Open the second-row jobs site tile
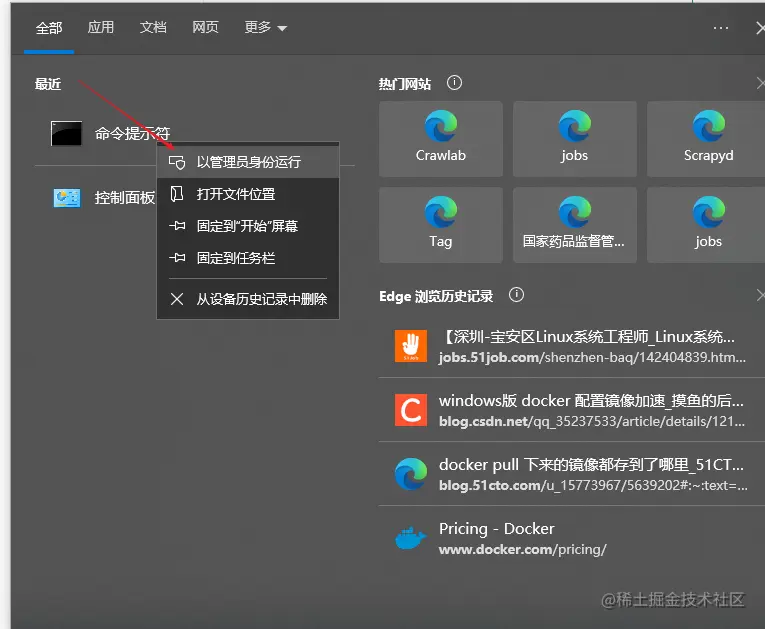This screenshot has width=765, height=629. pyautogui.click(x=708, y=225)
